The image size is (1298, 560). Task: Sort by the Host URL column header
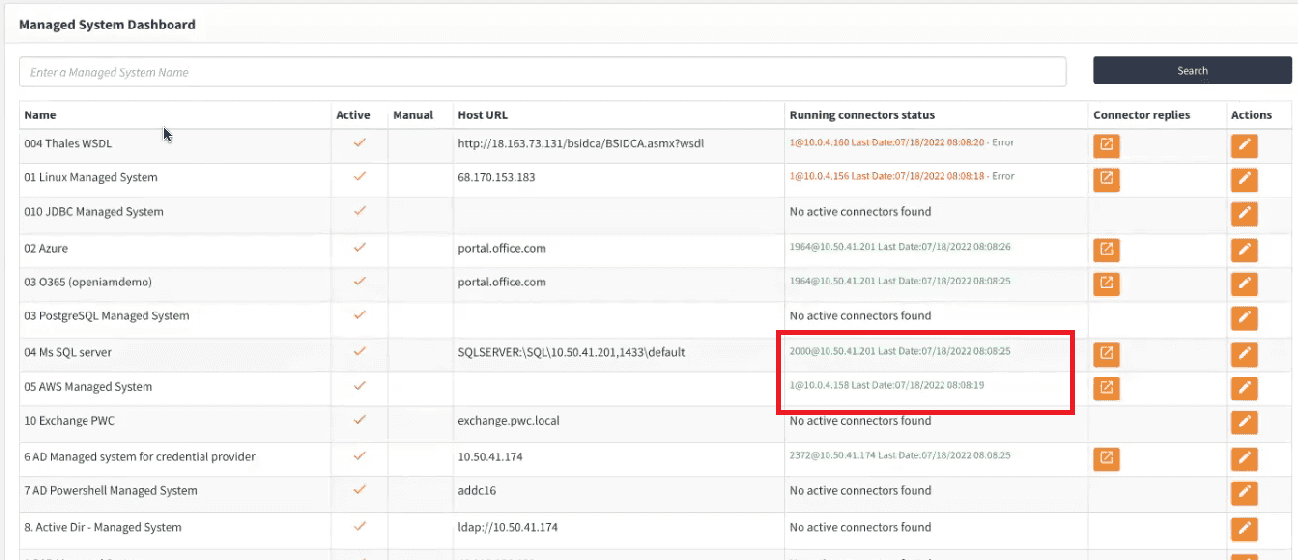[482, 115]
